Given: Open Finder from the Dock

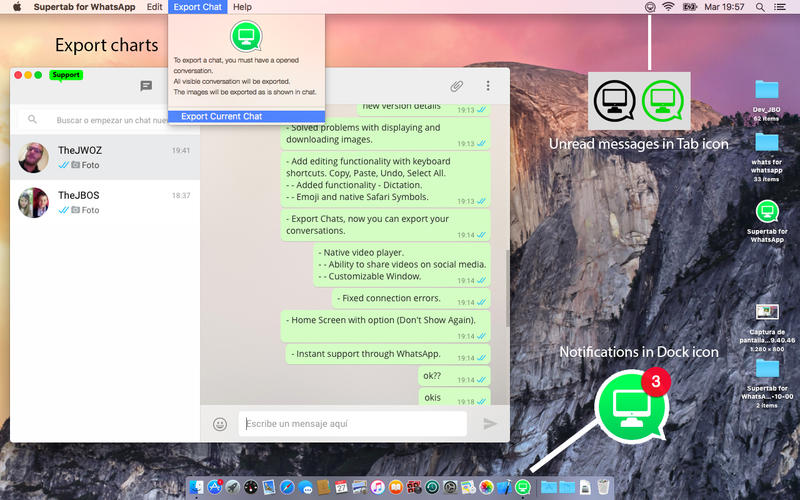Looking at the screenshot, I should 196,487.
